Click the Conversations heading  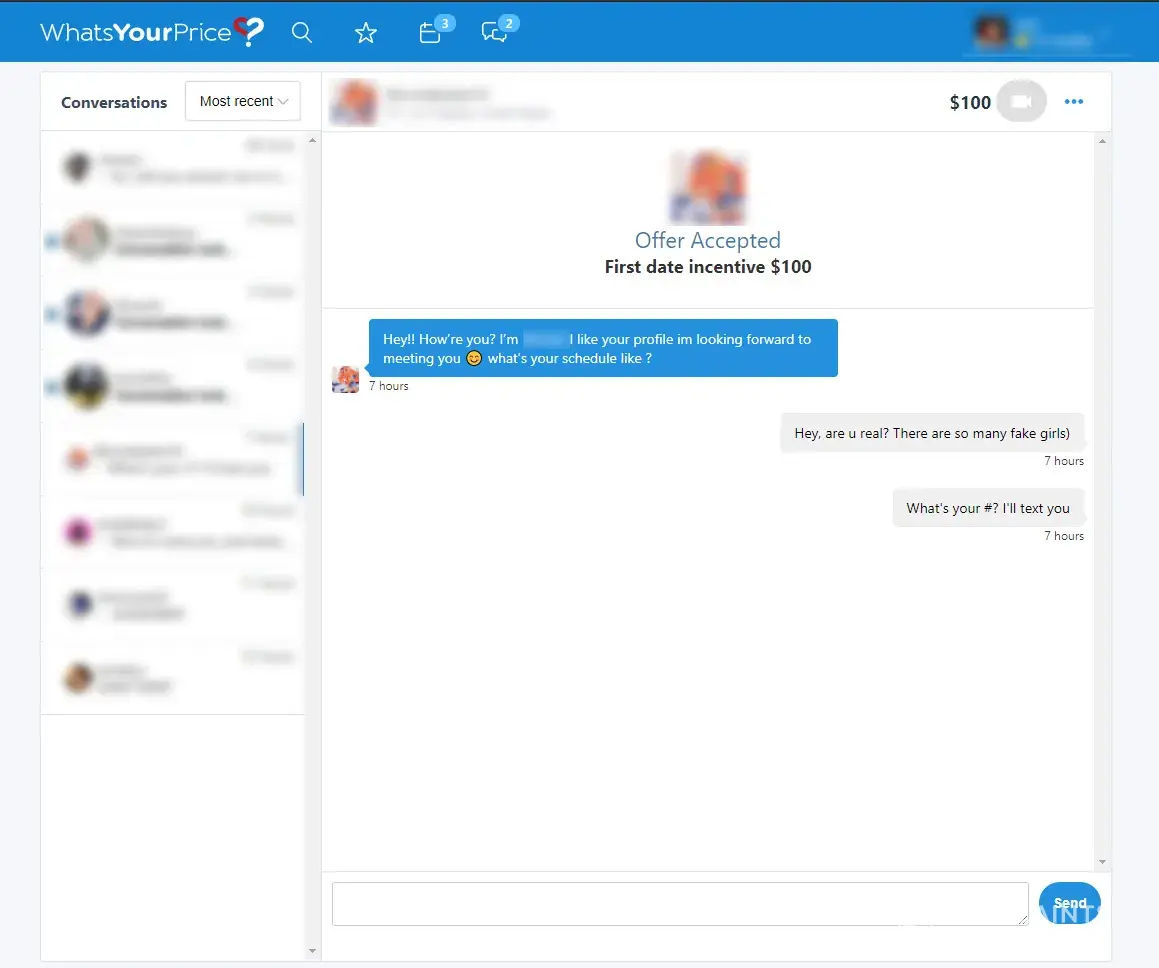[114, 102]
